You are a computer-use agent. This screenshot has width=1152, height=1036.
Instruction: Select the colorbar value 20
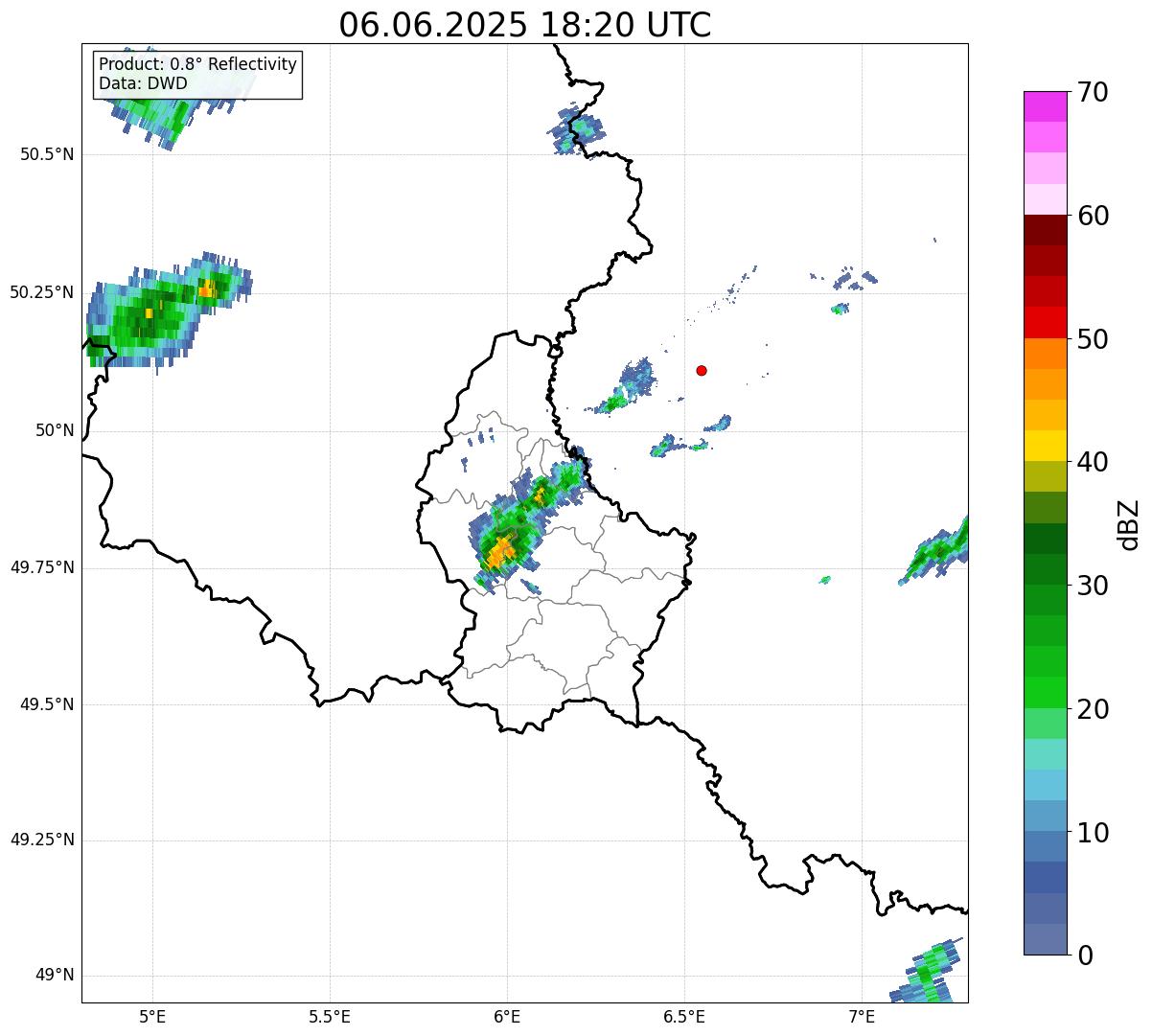click(1093, 709)
